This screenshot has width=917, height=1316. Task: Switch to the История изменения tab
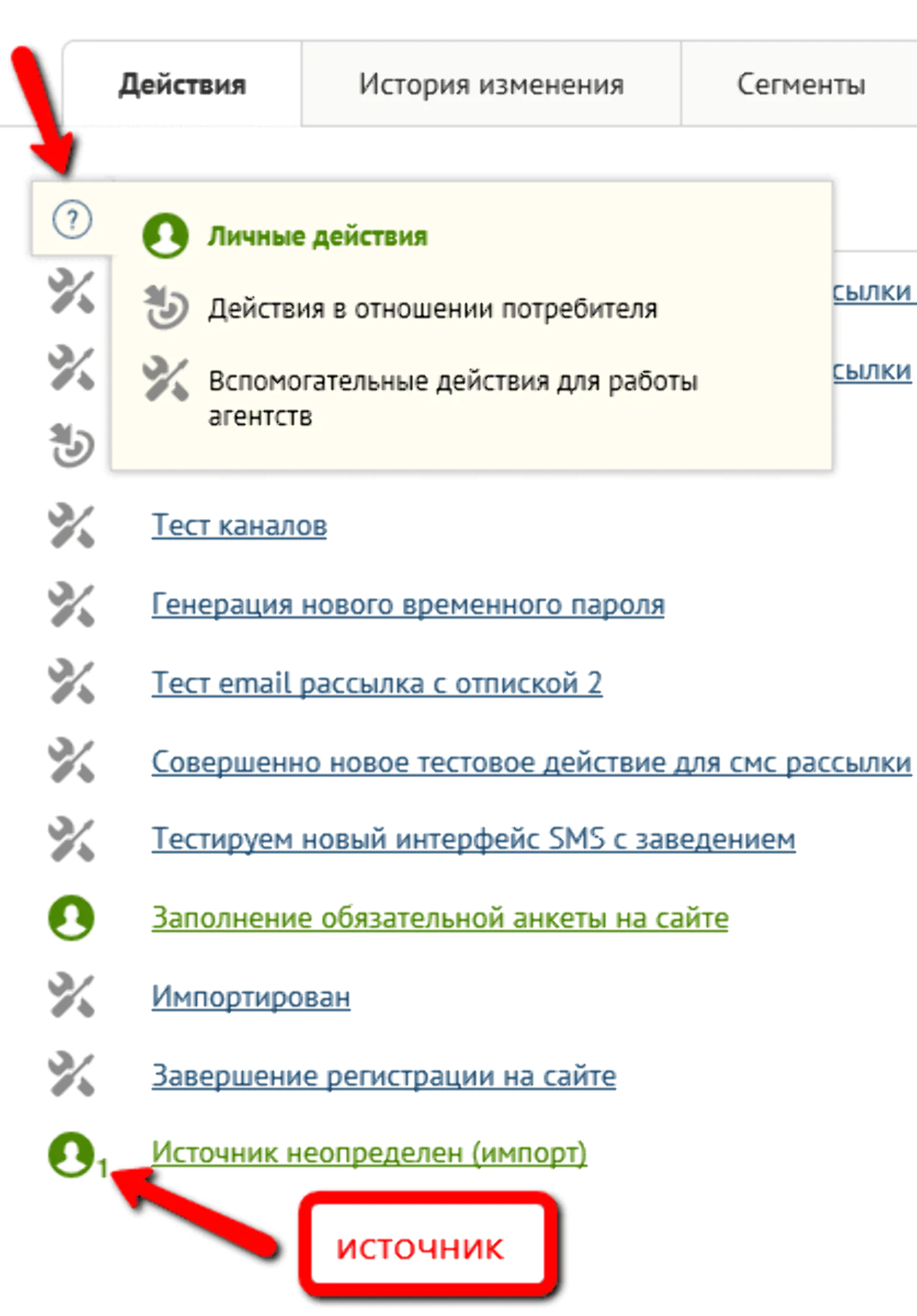[x=491, y=84]
